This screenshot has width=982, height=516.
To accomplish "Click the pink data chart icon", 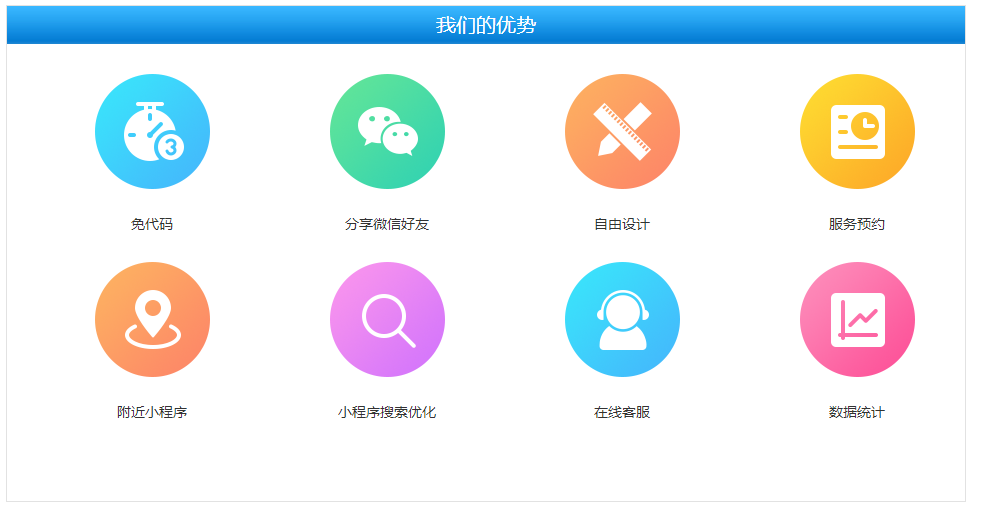I will pos(857,319).
